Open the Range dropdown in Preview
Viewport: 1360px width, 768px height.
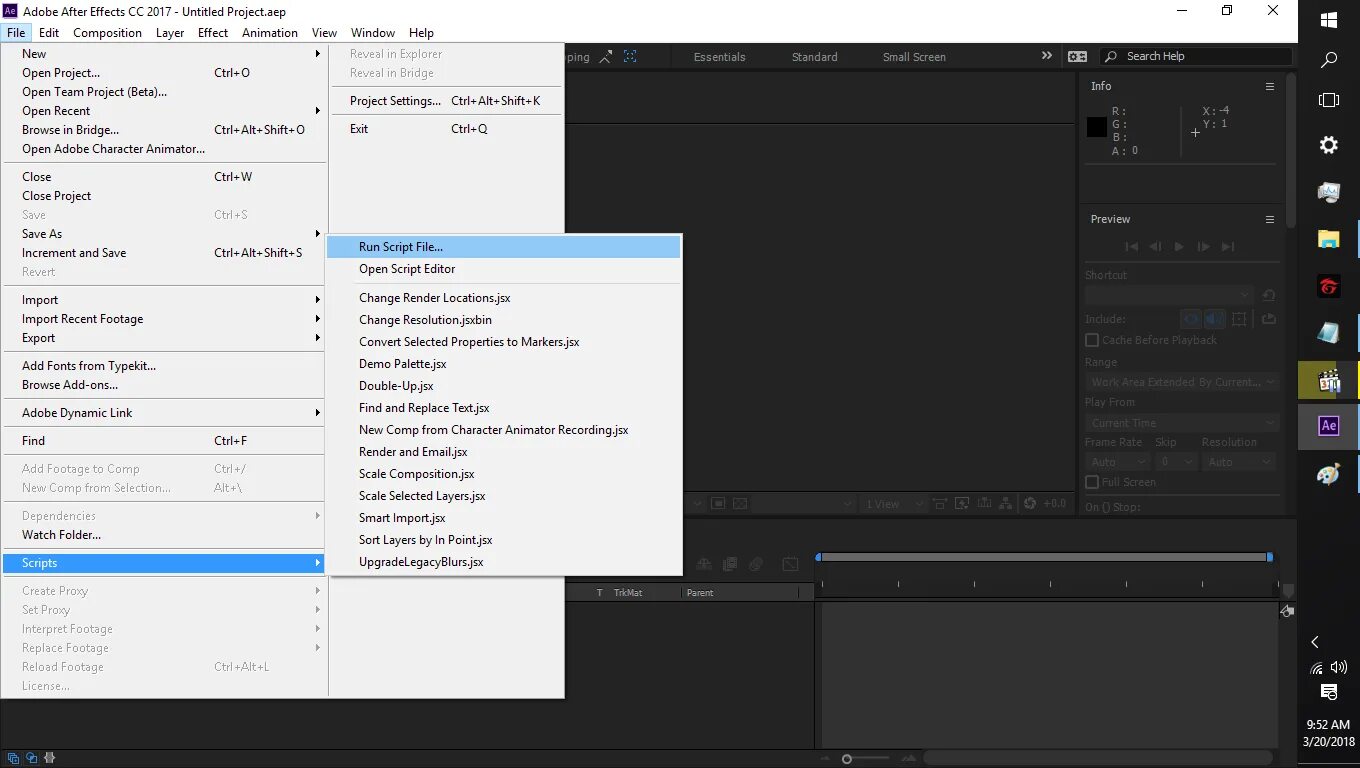pos(1183,382)
